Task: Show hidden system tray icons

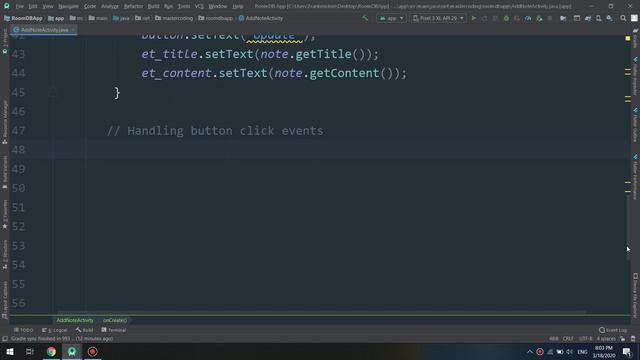Action: pos(530,351)
